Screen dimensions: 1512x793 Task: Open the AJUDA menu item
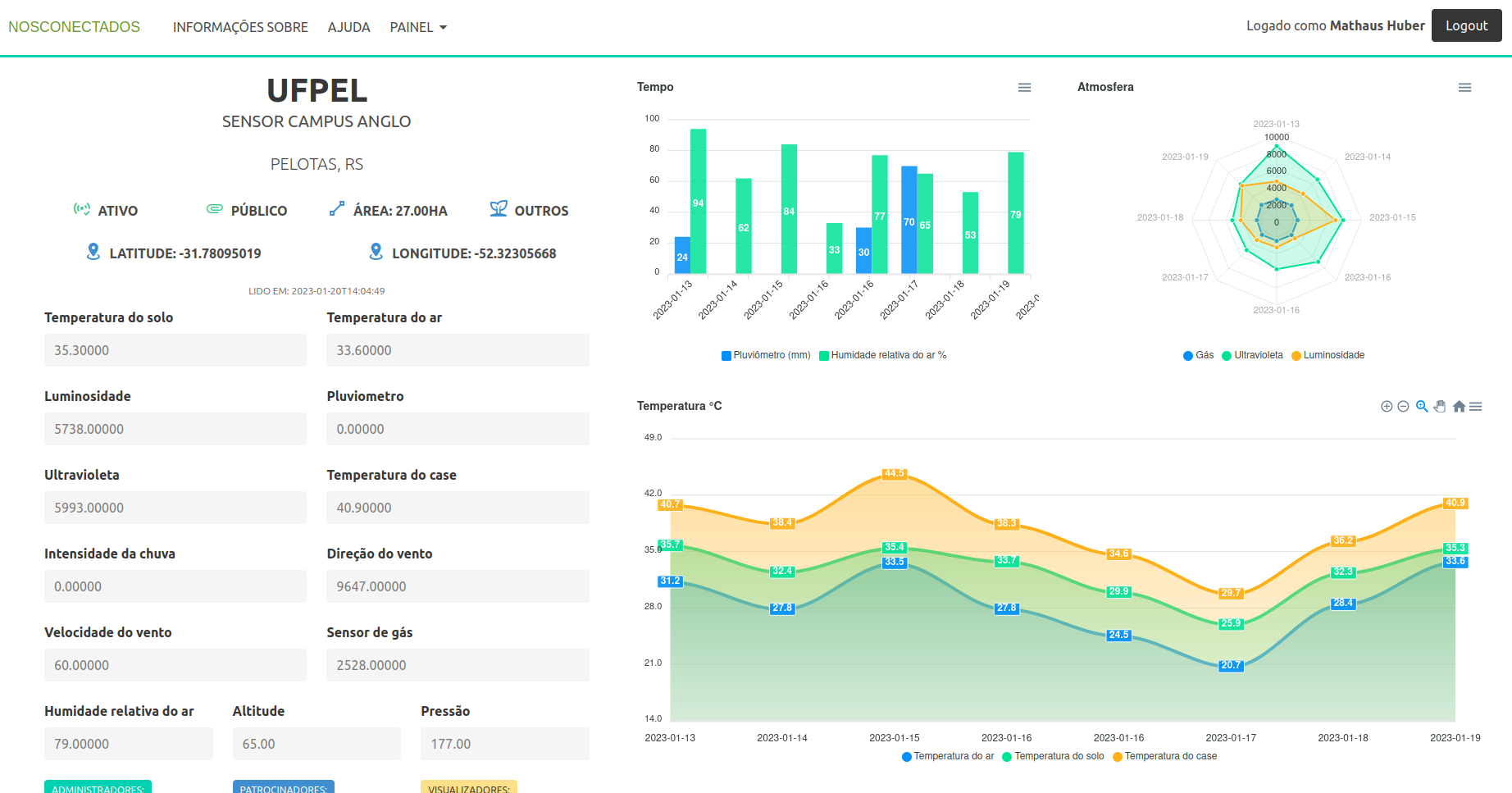pos(348,27)
